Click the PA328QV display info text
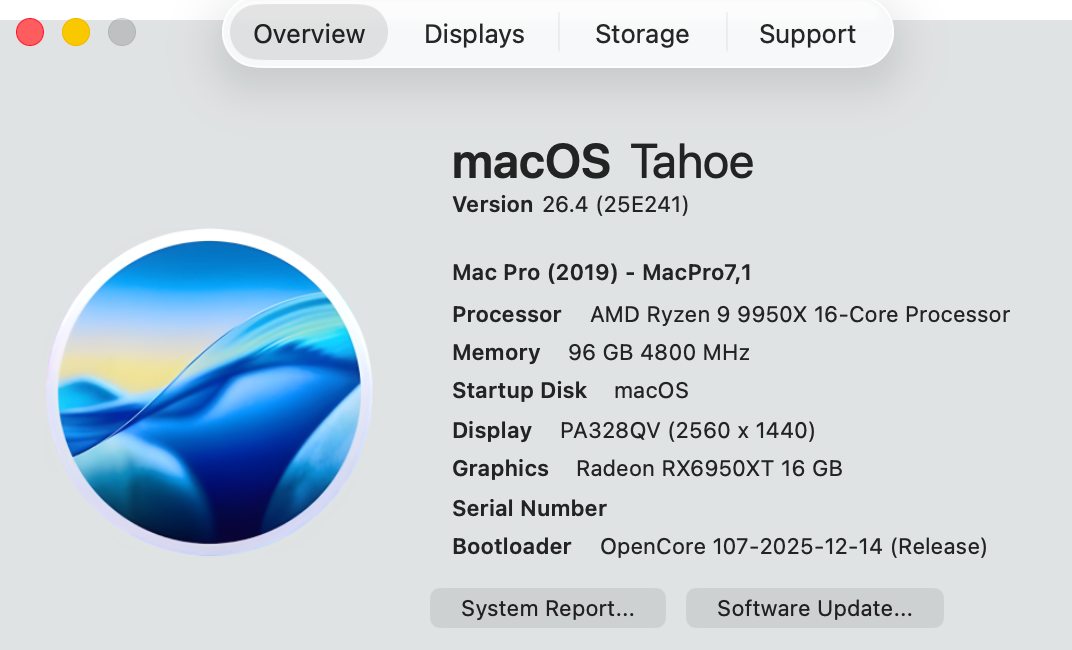Viewport: 1072px width, 650px height. pos(687,431)
